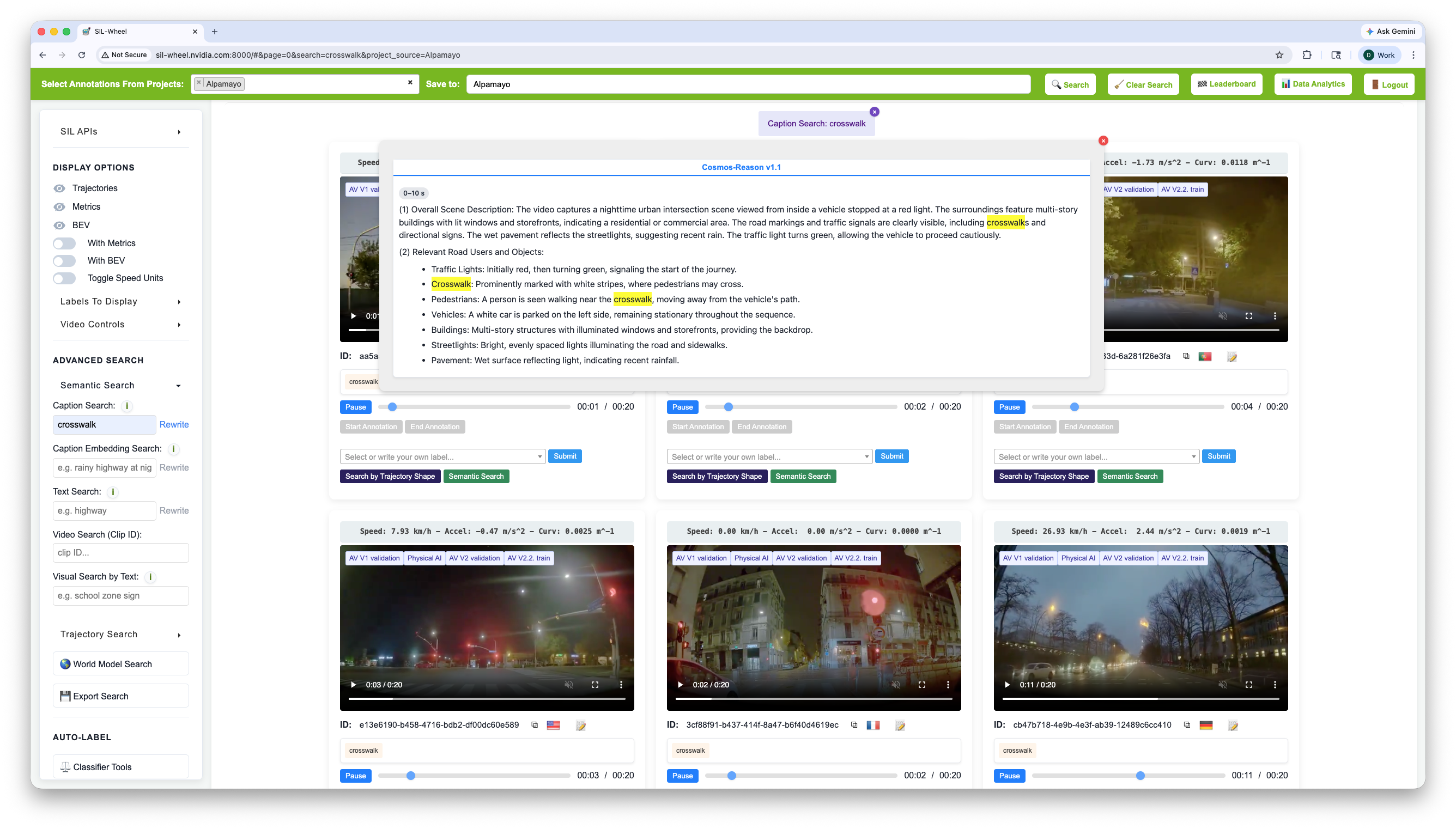Open notes icon for clip 3cf88f91
The image size is (1456, 829).
pyautogui.click(x=900, y=726)
